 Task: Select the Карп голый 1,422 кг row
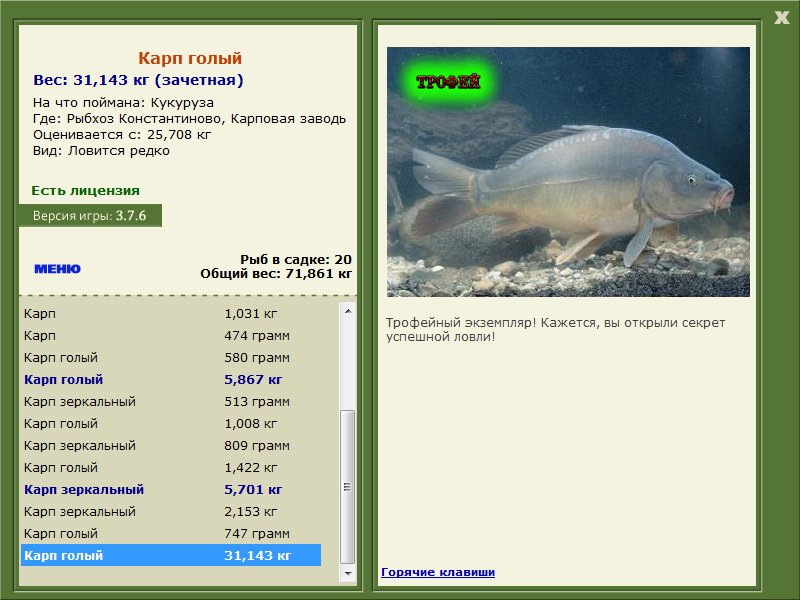[x=171, y=467]
